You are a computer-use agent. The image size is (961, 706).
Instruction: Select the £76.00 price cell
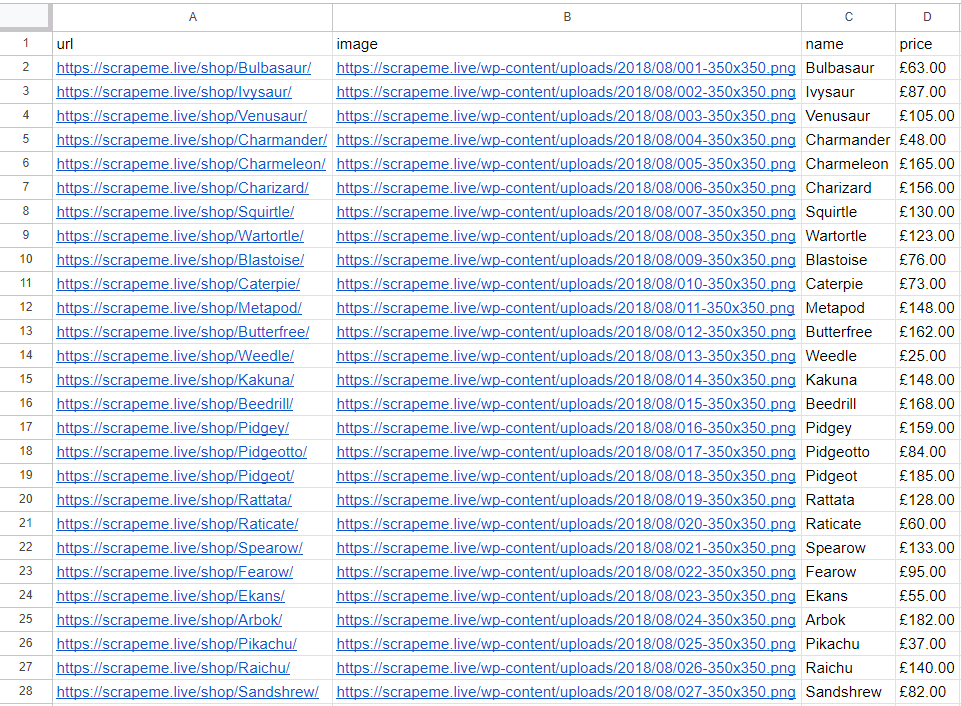coord(927,260)
